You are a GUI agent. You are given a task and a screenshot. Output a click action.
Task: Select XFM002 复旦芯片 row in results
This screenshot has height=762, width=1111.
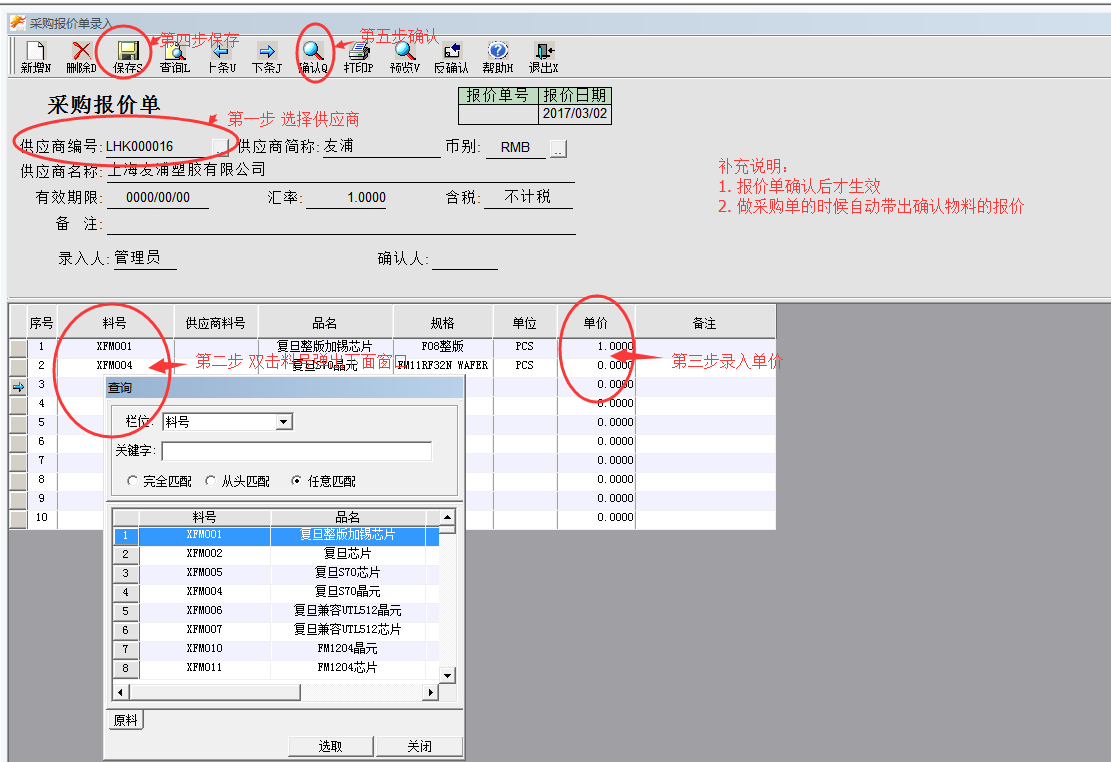click(x=276, y=554)
